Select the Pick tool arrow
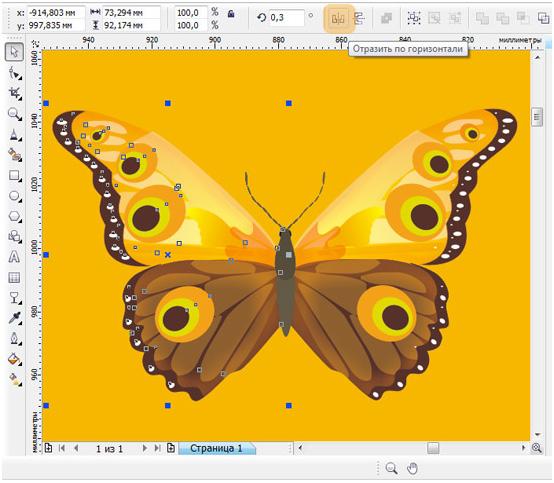554x483 pixels. pos(14,52)
